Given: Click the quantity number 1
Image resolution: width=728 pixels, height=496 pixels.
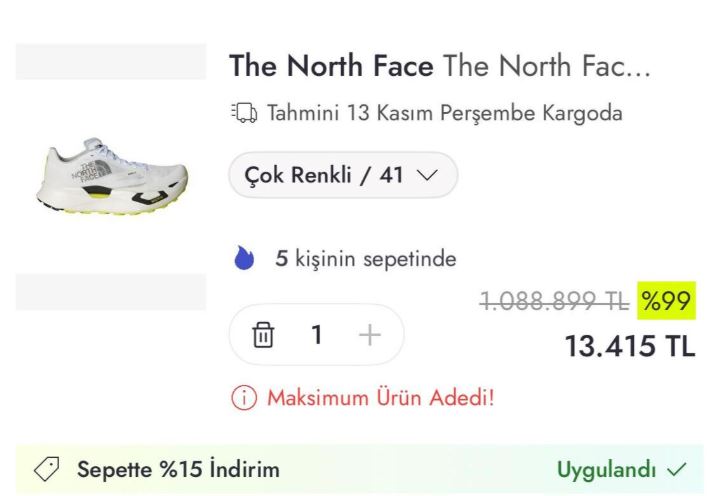Looking at the screenshot, I should 317,335.
